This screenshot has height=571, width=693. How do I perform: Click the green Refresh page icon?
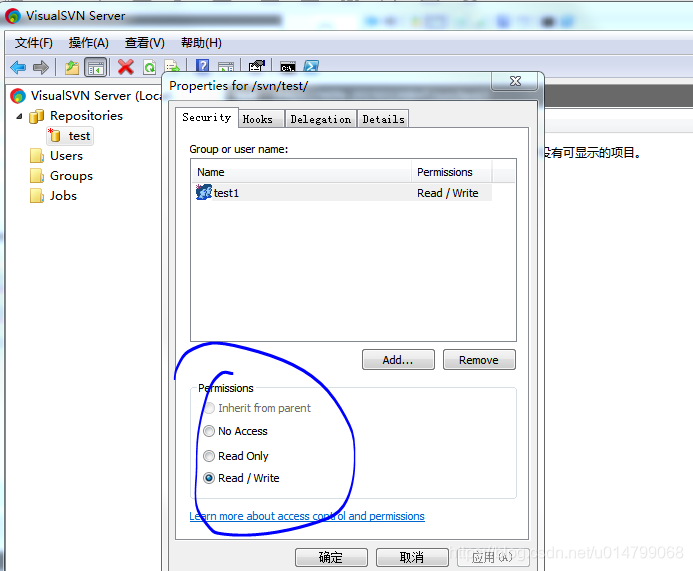pyautogui.click(x=150, y=68)
